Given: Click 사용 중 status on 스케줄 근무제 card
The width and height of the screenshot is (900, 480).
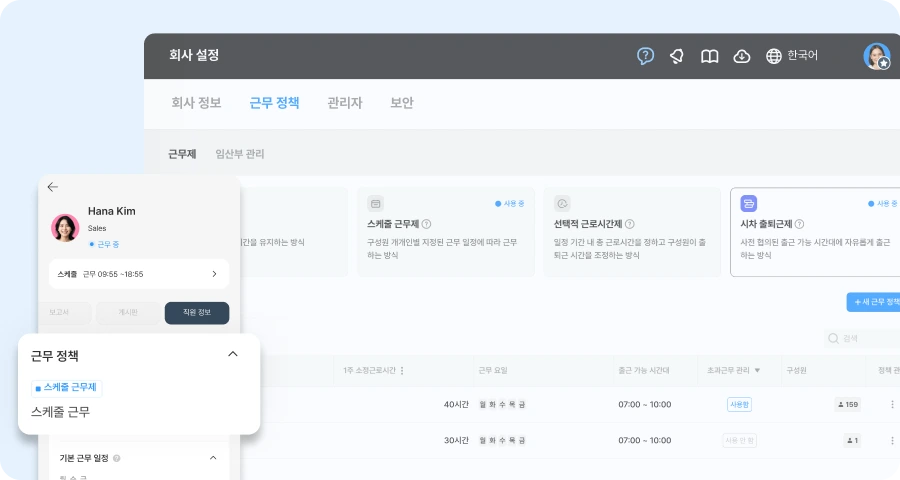Looking at the screenshot, I should 510,203.
